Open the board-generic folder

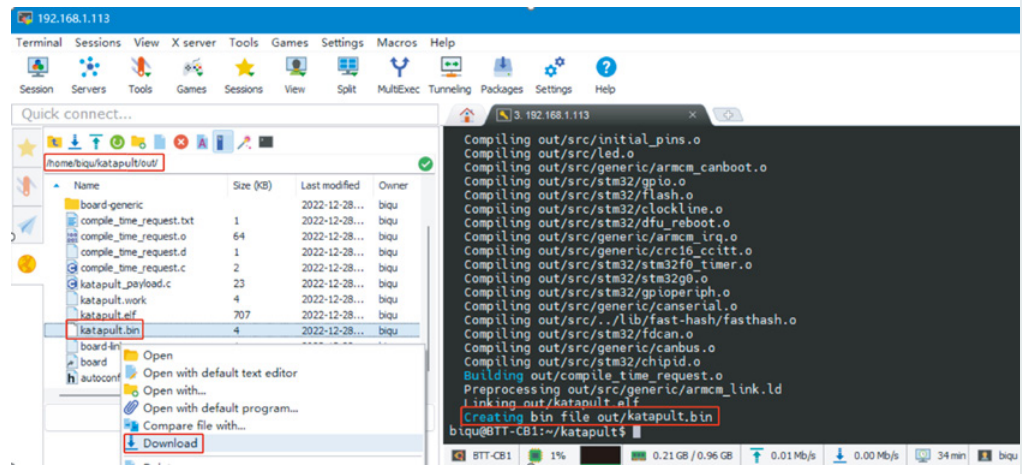111,205
